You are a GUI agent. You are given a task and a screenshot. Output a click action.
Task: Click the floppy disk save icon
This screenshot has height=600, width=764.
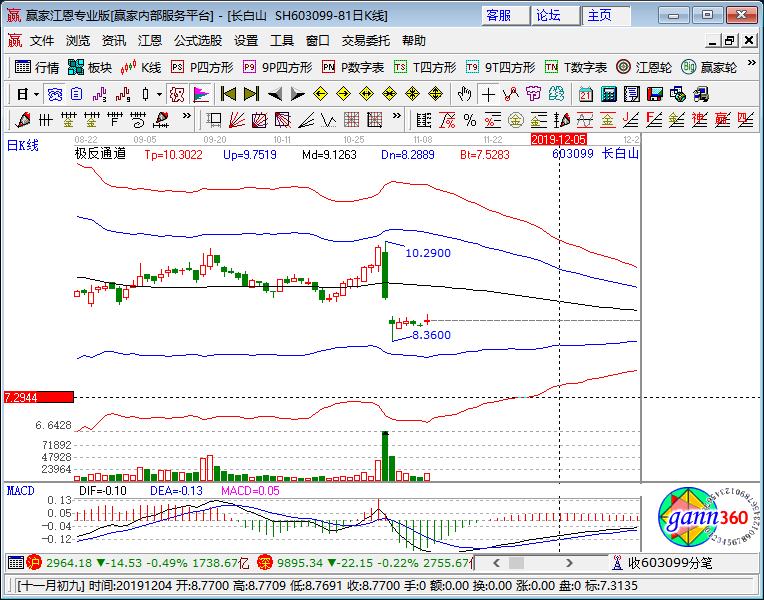655,94
